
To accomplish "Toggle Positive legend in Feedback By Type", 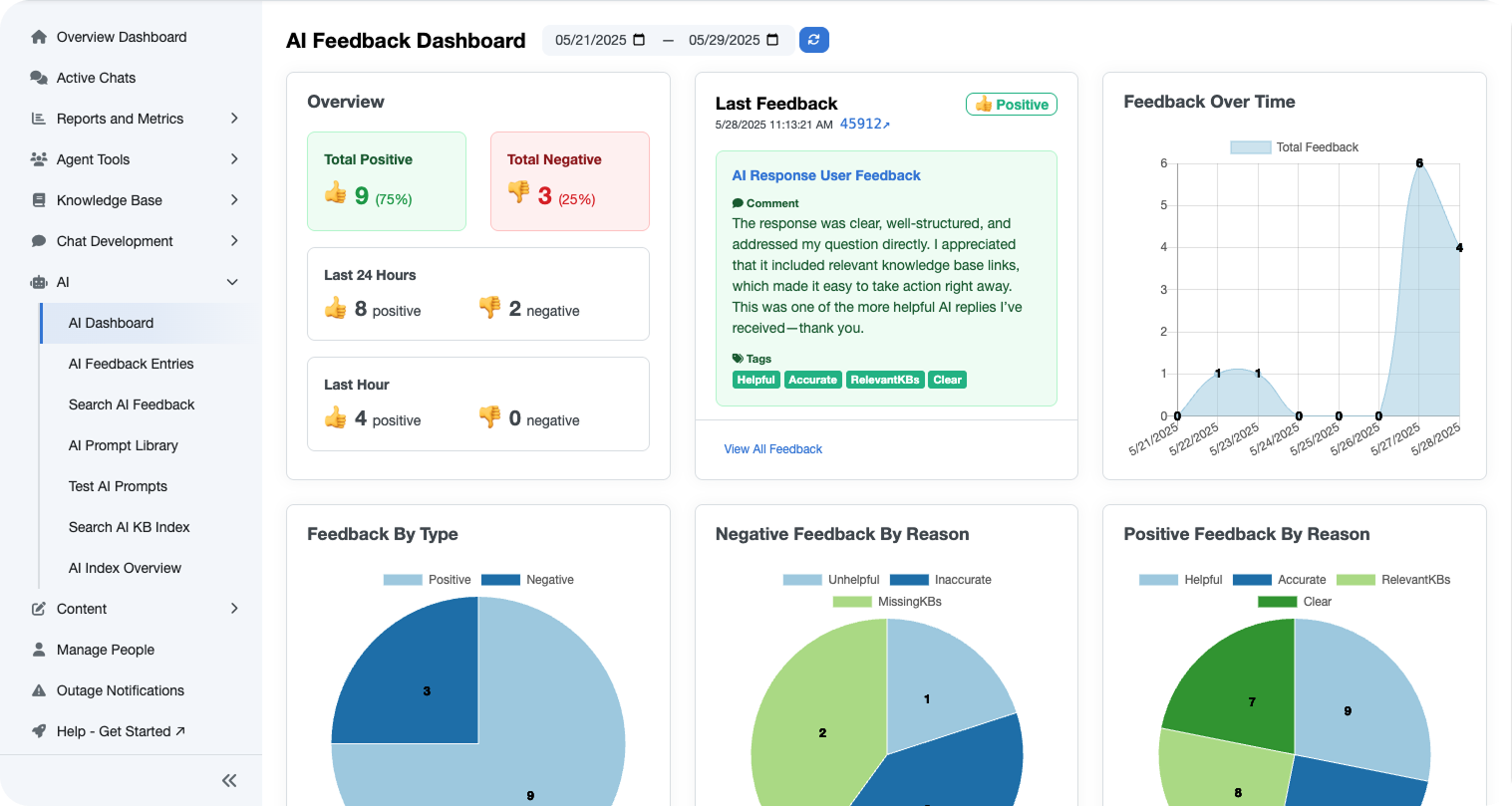I will (427, 580).
